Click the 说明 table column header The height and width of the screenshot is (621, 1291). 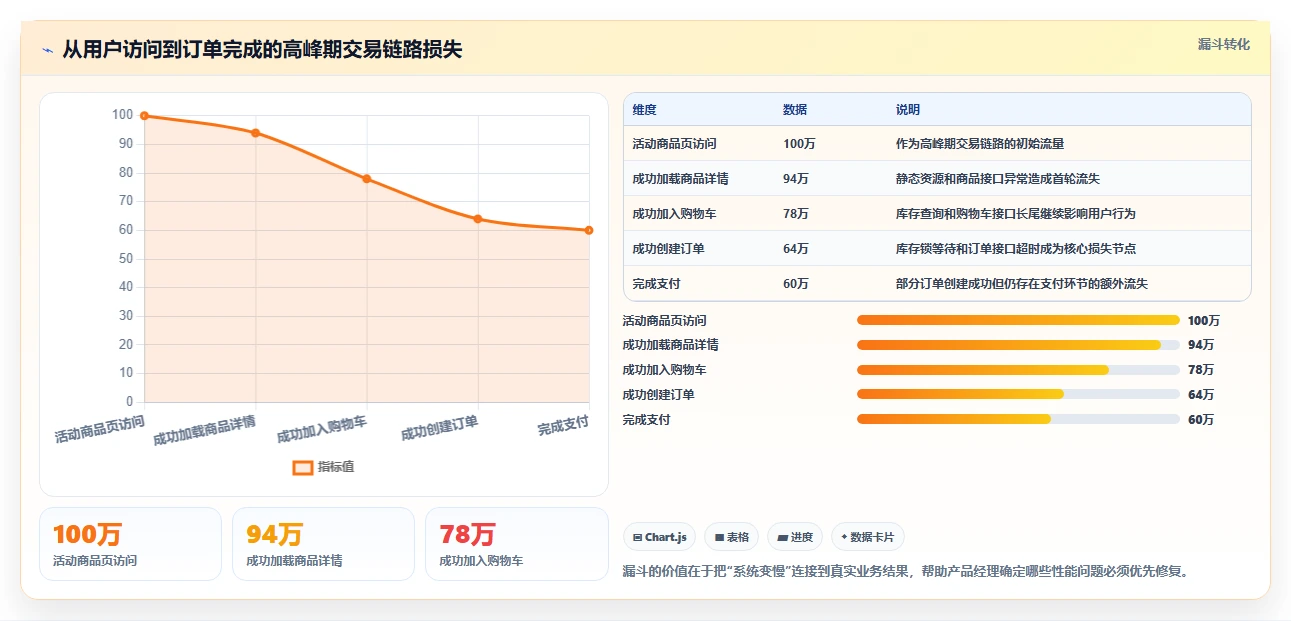(908, 110)
